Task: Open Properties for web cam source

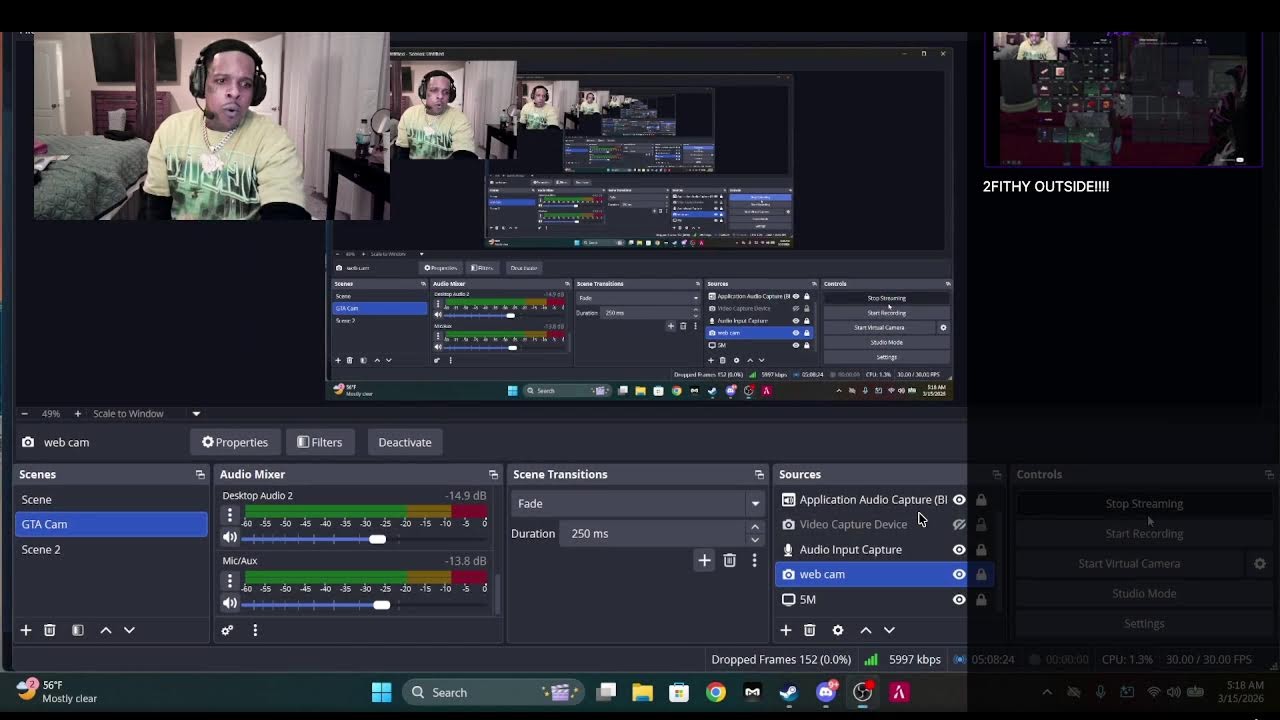Action: pyautogui.click(x=234, y=442)
